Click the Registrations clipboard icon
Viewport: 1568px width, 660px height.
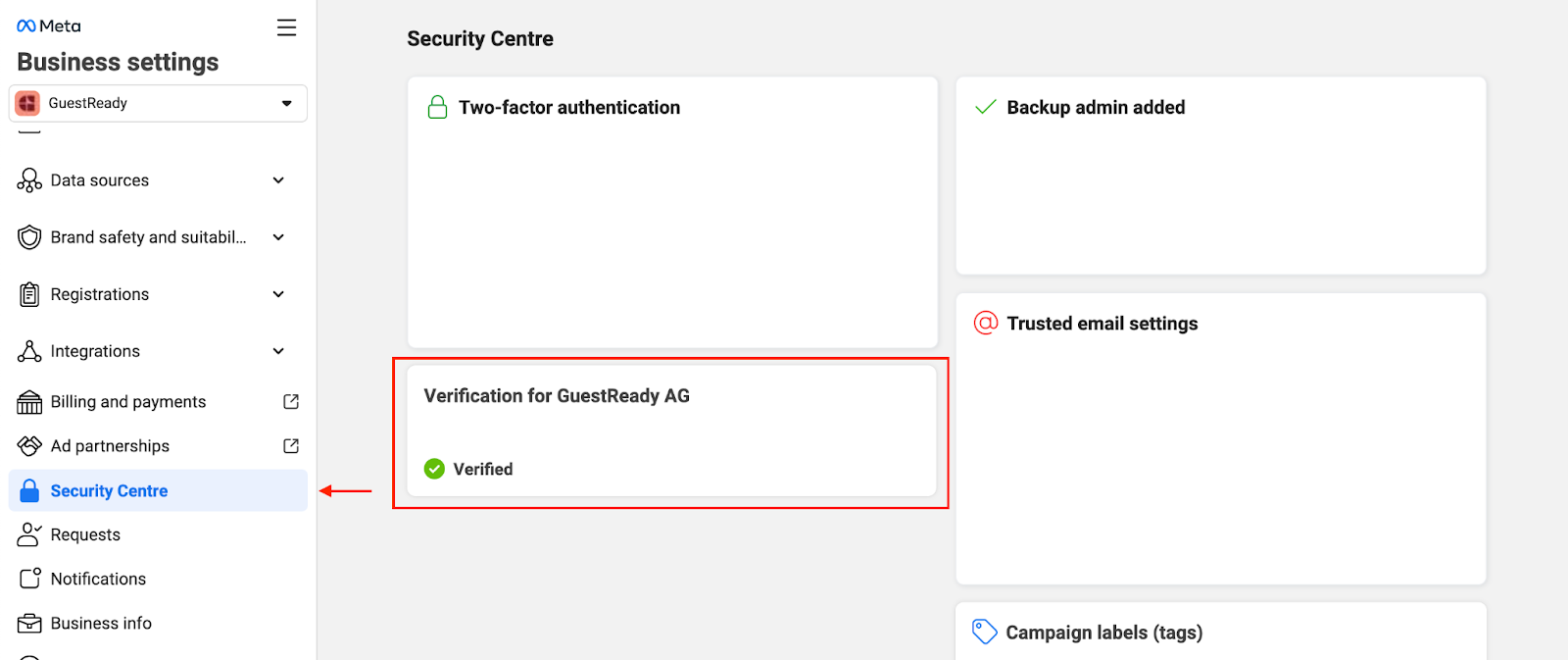pos(29,294)
